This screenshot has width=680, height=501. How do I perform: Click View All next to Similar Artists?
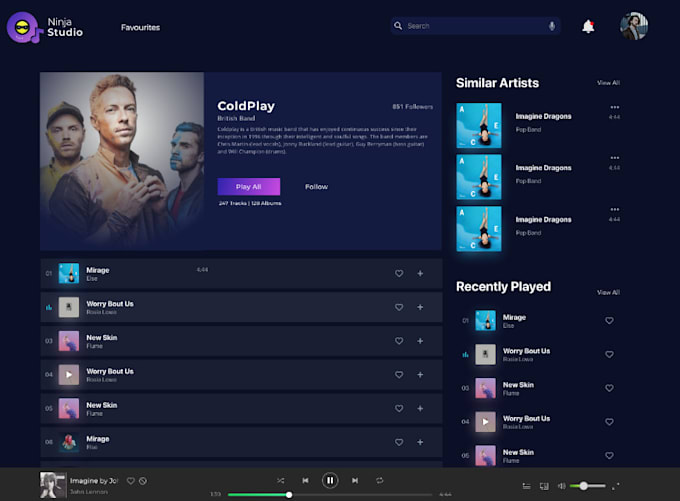pos(608,82)
